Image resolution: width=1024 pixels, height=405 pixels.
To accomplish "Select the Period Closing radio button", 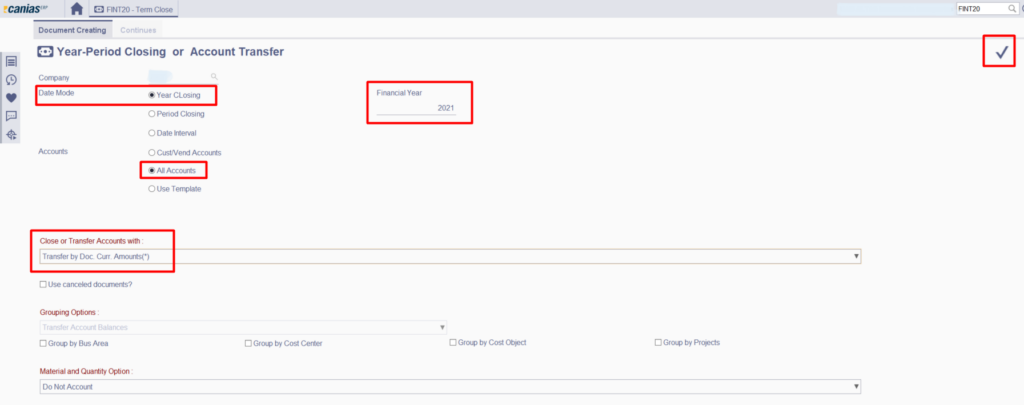I will (152, 114).
